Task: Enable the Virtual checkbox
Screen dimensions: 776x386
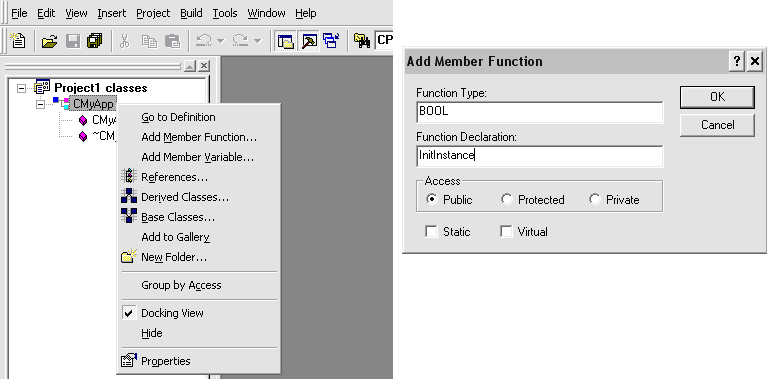Action: (x=506, y=231)
